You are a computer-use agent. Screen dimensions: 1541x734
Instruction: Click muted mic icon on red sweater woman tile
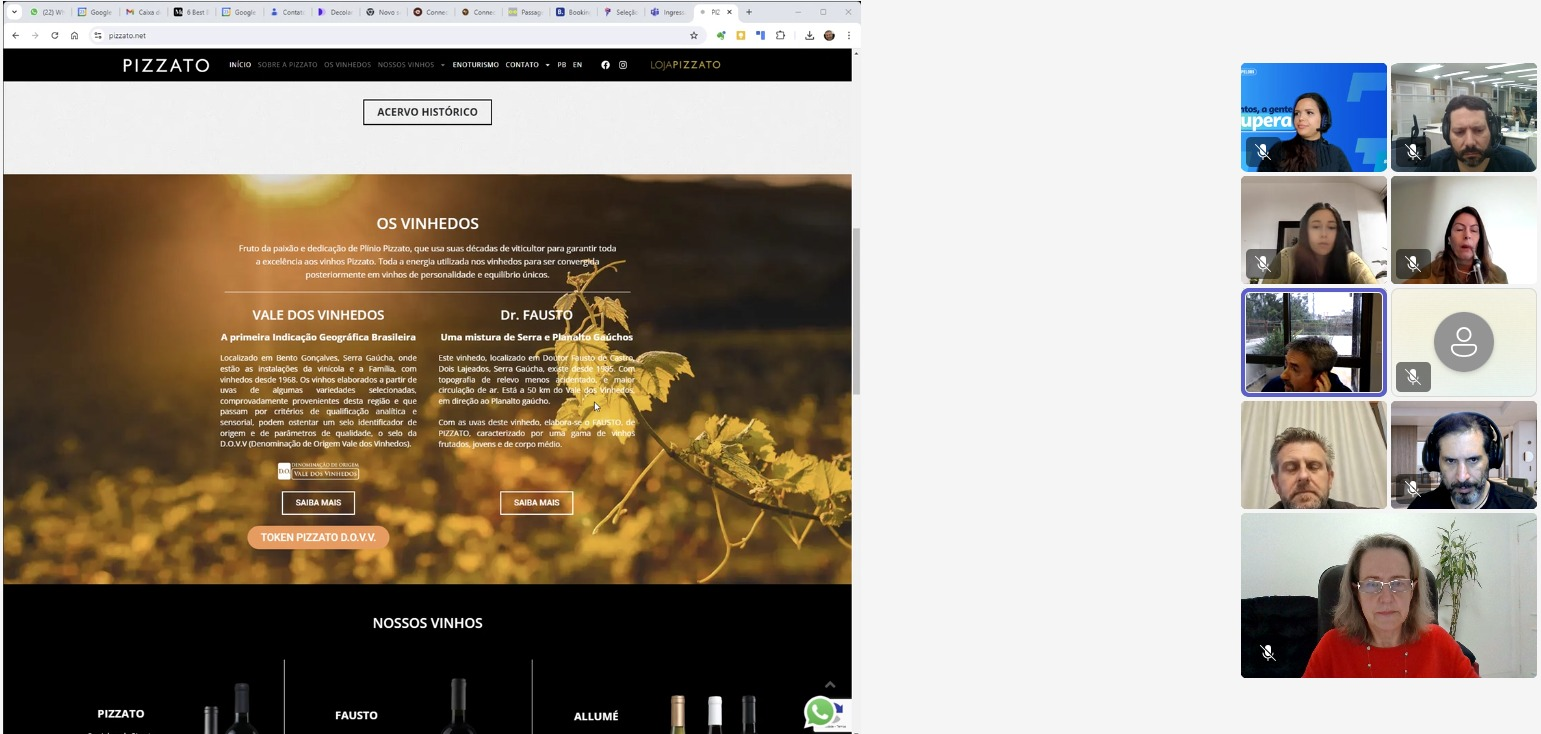(1268, 653)
